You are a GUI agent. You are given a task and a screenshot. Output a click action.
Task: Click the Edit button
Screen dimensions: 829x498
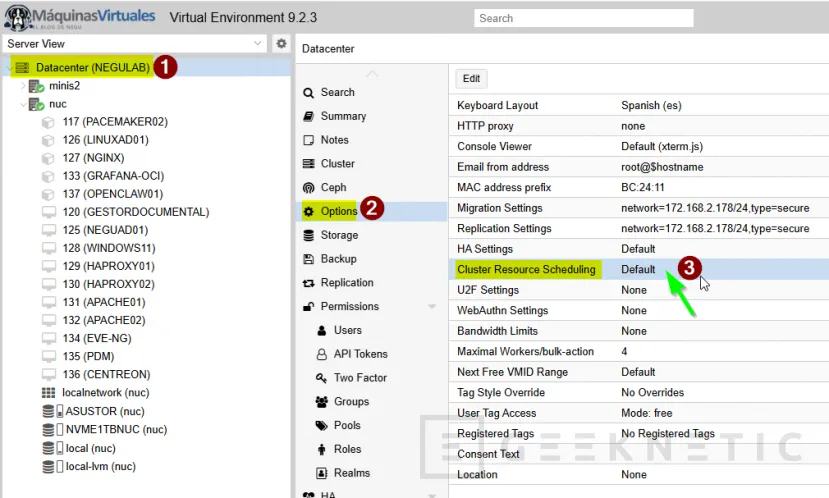tap(471, 79)
